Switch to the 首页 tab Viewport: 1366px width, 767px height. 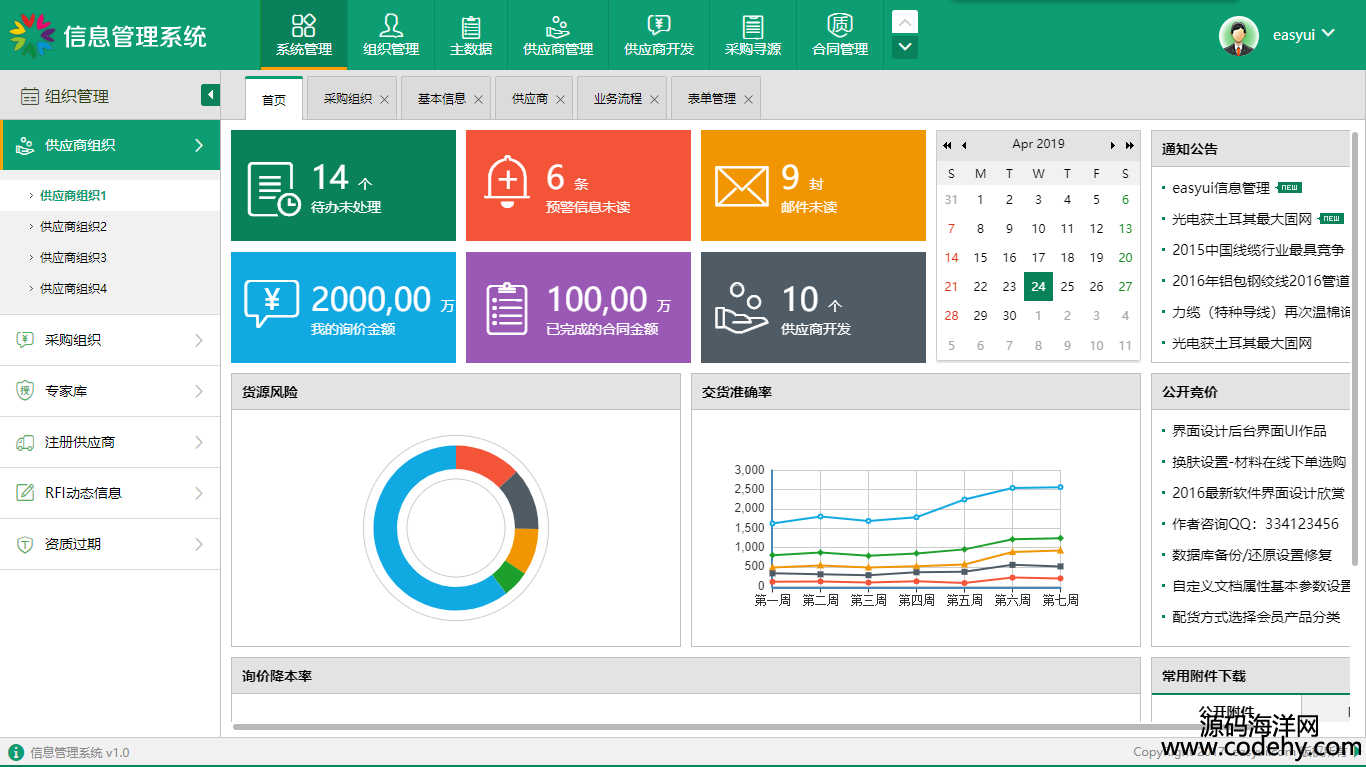pos(274,99)
